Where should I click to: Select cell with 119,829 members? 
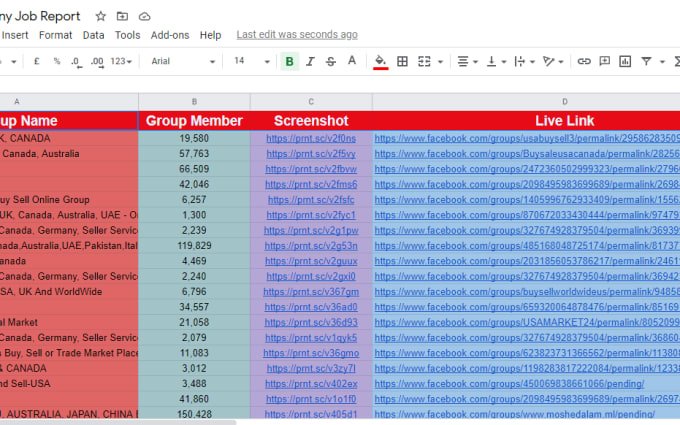click(194, 246)
